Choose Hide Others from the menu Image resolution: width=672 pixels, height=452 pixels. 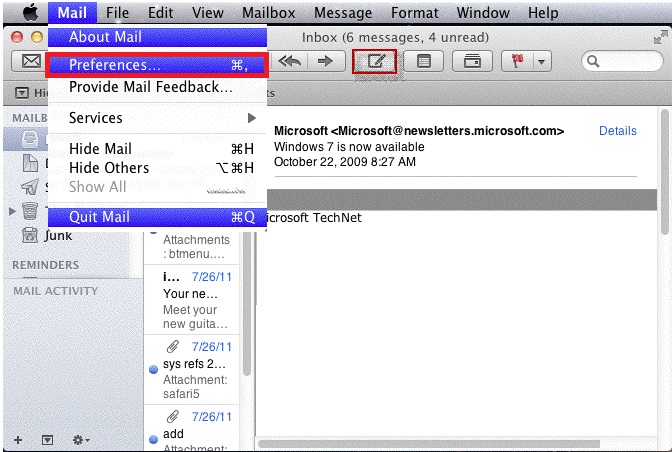[157, 168]
